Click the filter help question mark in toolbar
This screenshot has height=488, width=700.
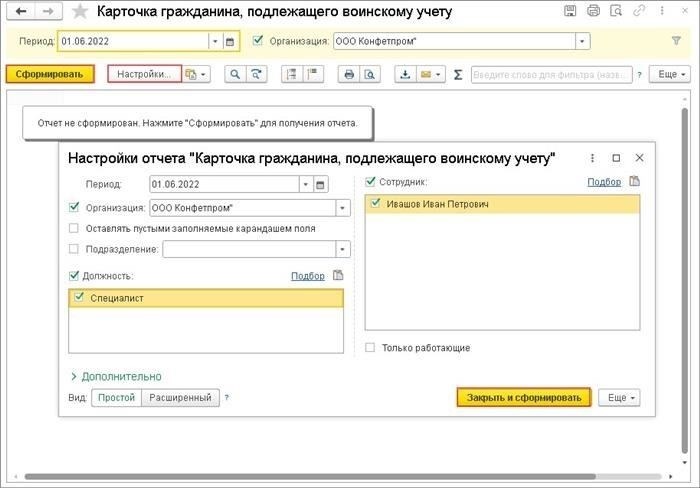(639, 75)
